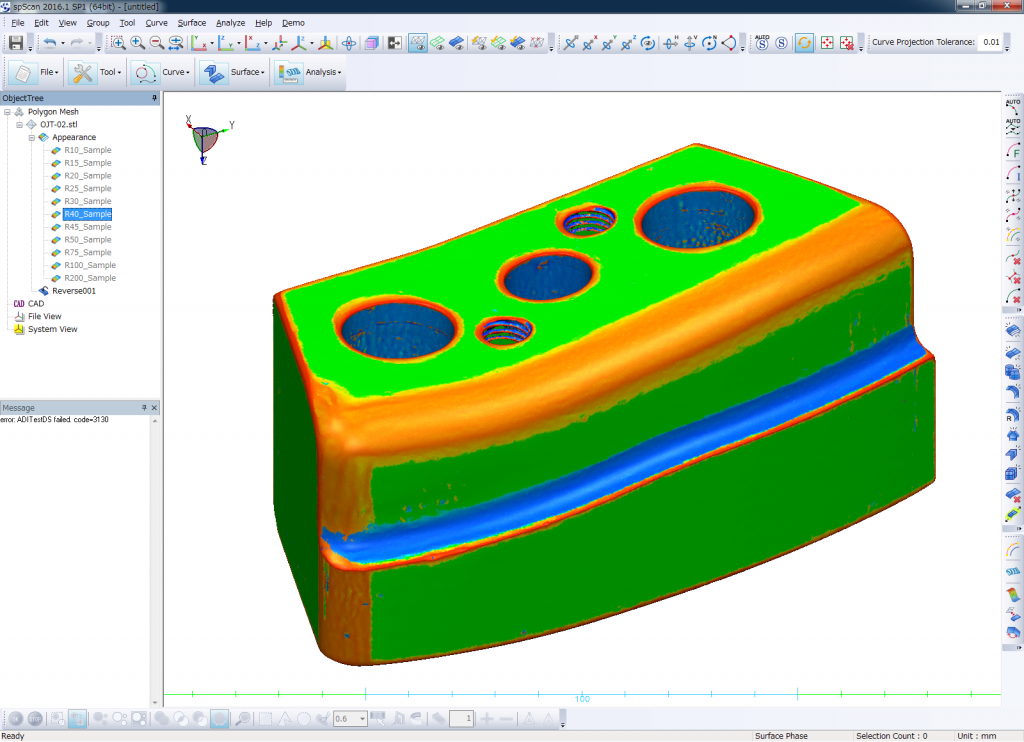The image size is (1024, 742).
Task: Open the Demo menu
Action: click(293, 23)
